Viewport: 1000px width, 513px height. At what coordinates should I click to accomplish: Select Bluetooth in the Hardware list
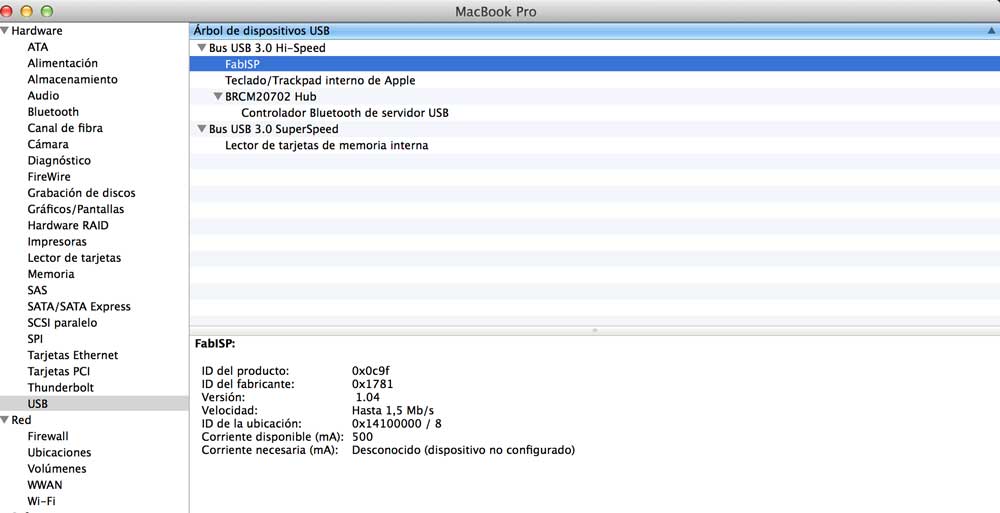tap(53, 112)
